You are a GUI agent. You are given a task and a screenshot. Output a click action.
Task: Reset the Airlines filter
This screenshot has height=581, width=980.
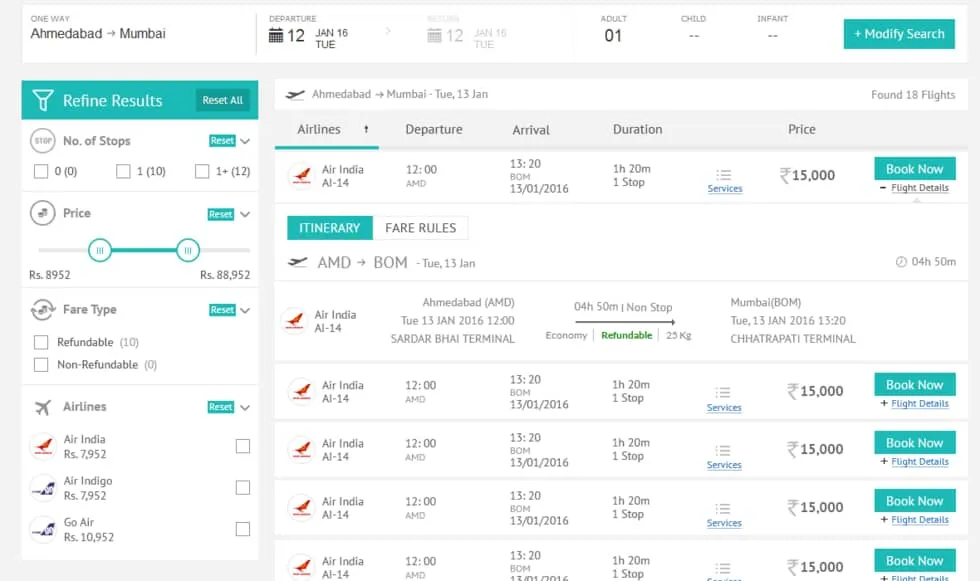[221, 407]
